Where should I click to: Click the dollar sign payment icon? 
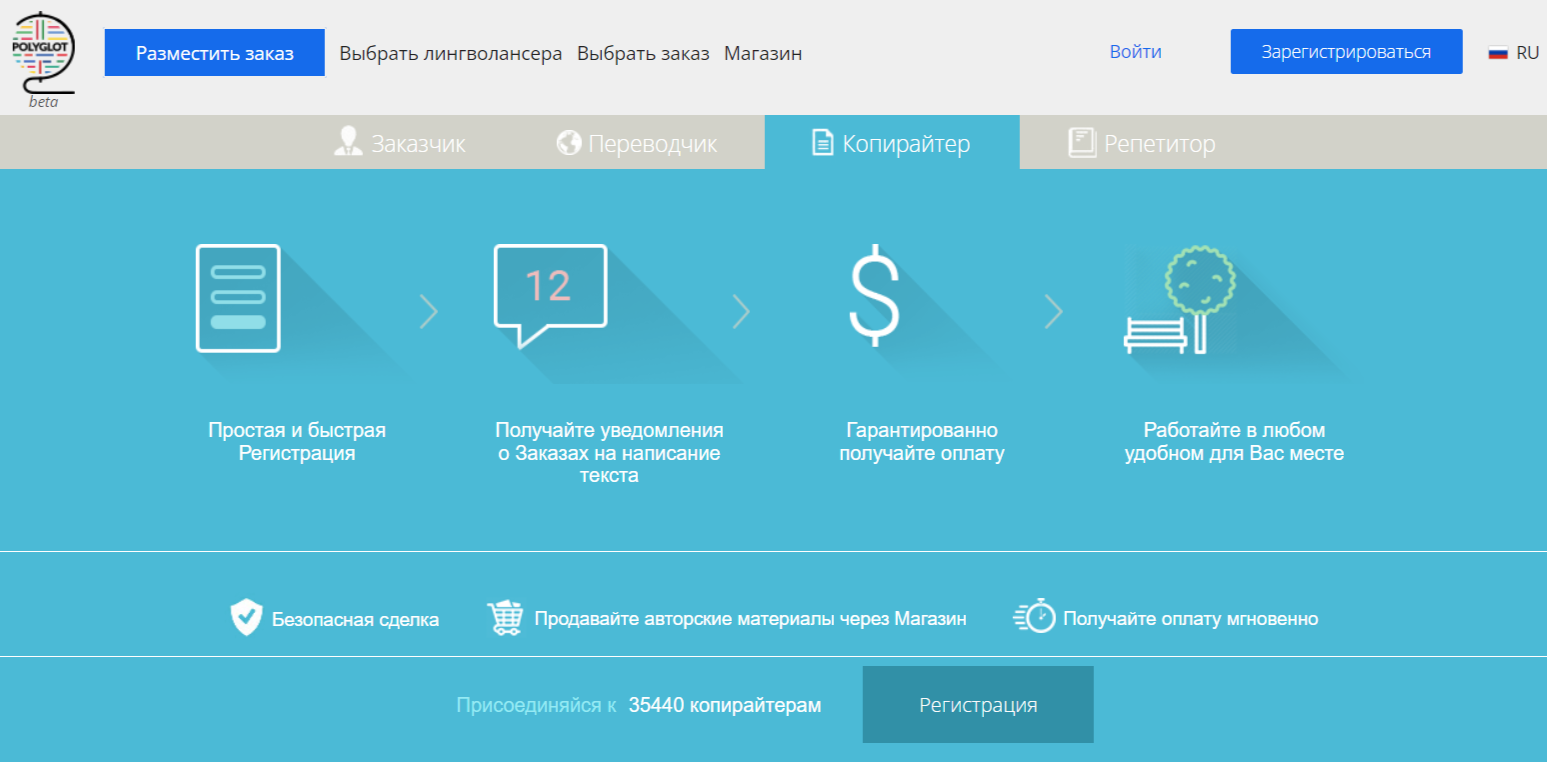pyautogui.click(x=873, y=295)
